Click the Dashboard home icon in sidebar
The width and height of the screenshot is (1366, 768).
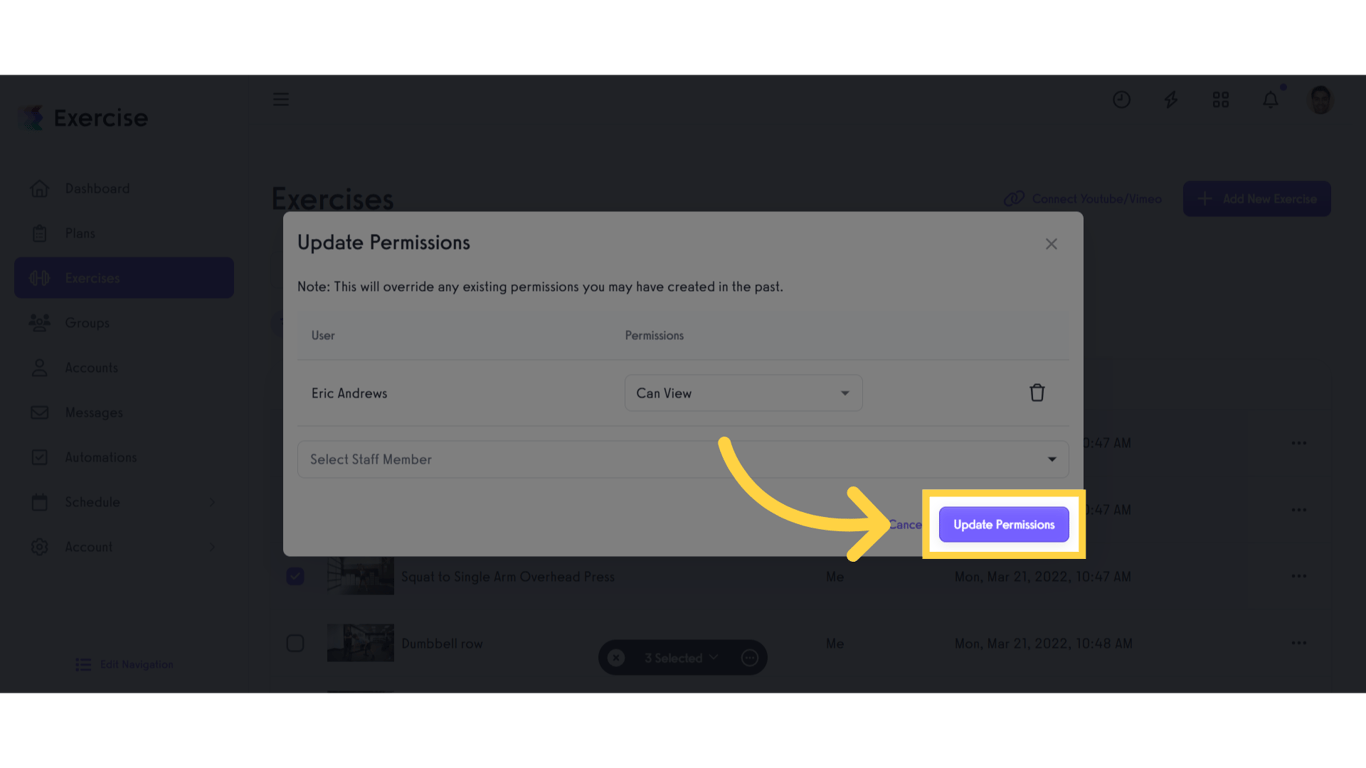pos(38,188)
